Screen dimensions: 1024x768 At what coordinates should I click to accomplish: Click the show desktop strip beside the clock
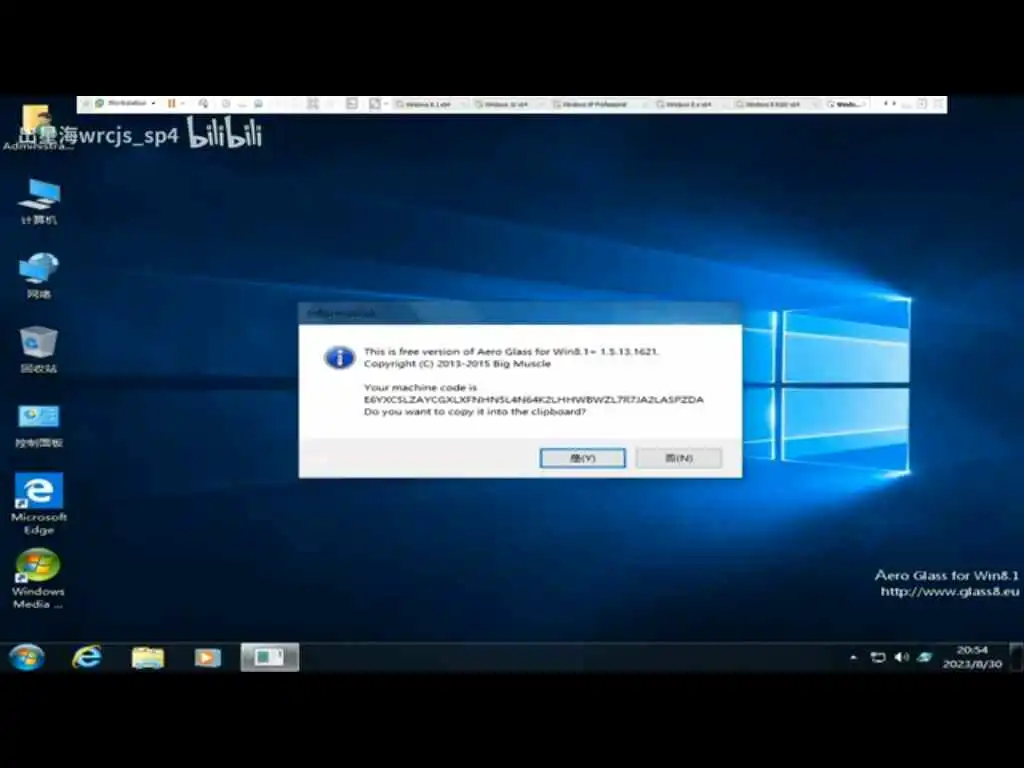pyautogui.click(x=1016, y=657)
